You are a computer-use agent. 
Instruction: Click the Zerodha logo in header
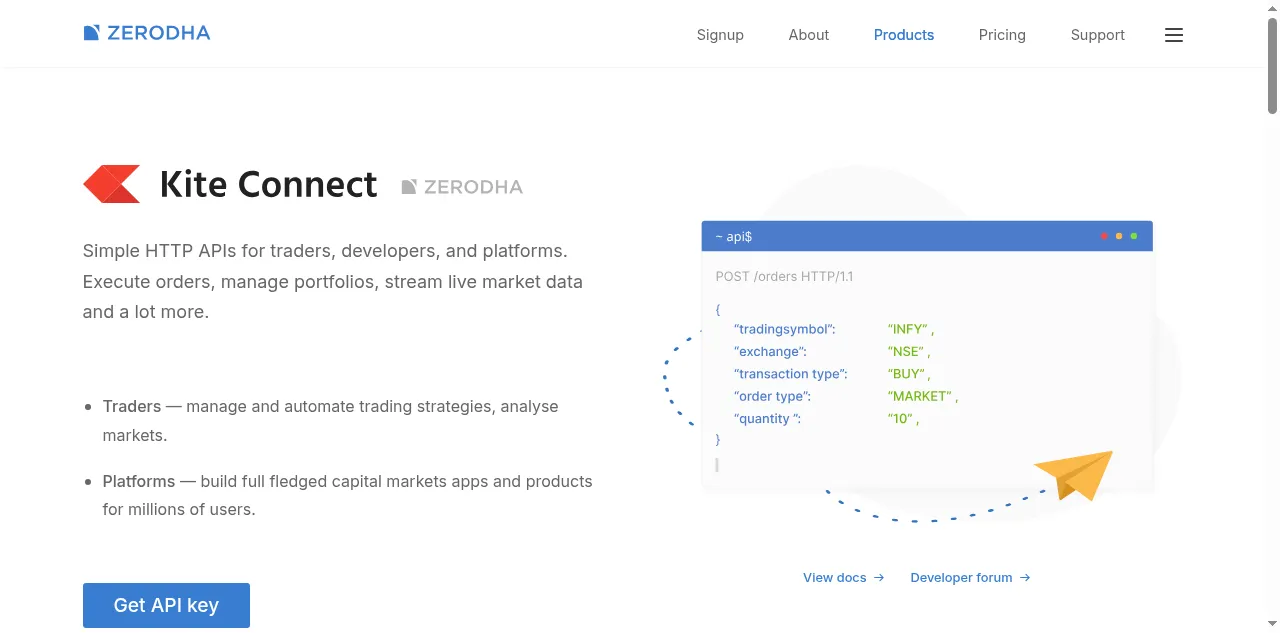point(147,33)
